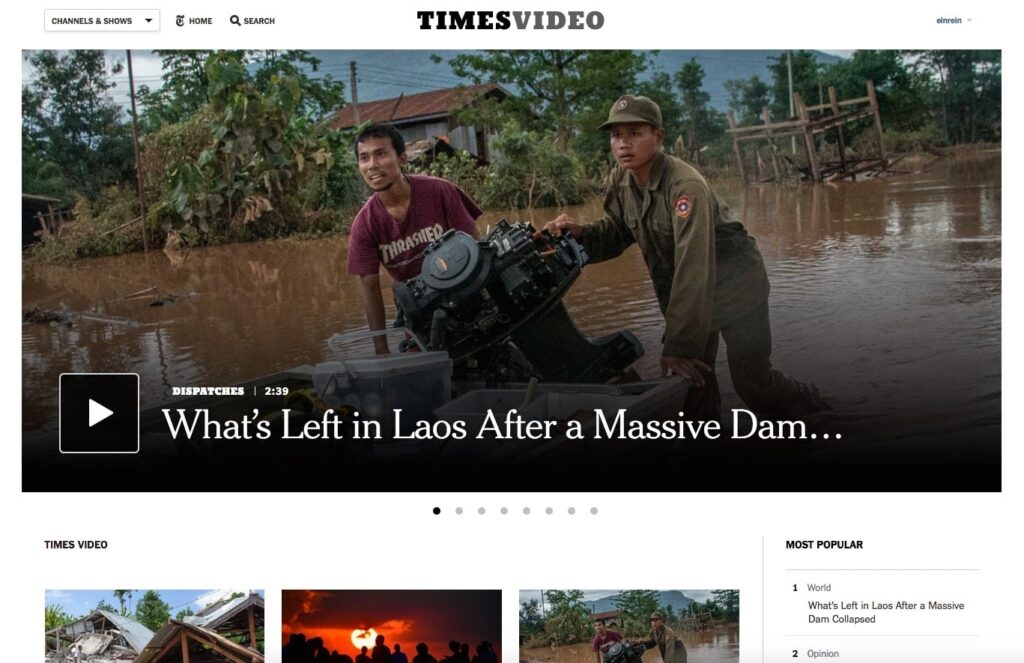Viewport: 1024px width, 663px height.
Task: Open the red sunset silhouettes video thumbnail
Action: pos(392,626)
